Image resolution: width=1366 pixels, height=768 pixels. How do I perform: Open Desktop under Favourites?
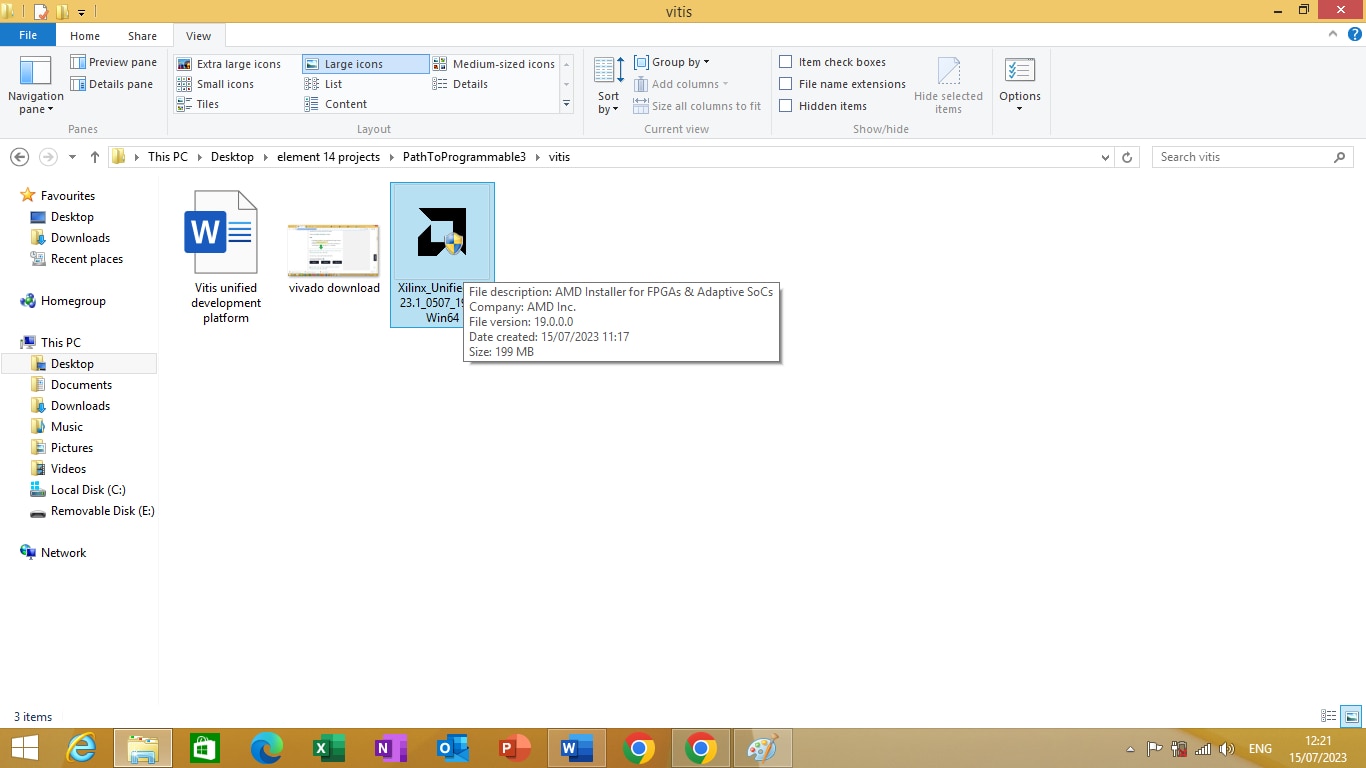72,217
